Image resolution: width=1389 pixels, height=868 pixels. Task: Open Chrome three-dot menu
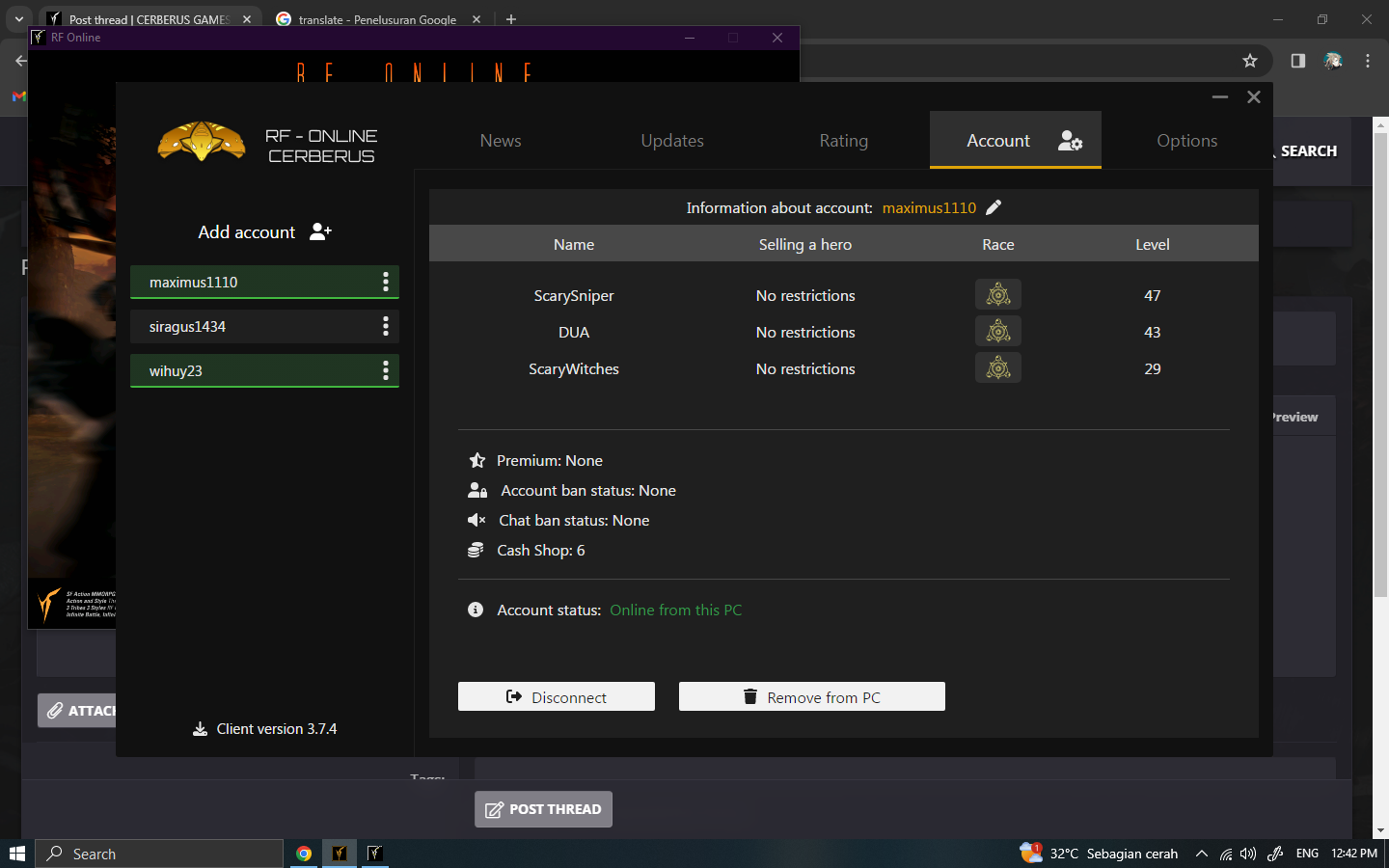[x=1368, y=61]
